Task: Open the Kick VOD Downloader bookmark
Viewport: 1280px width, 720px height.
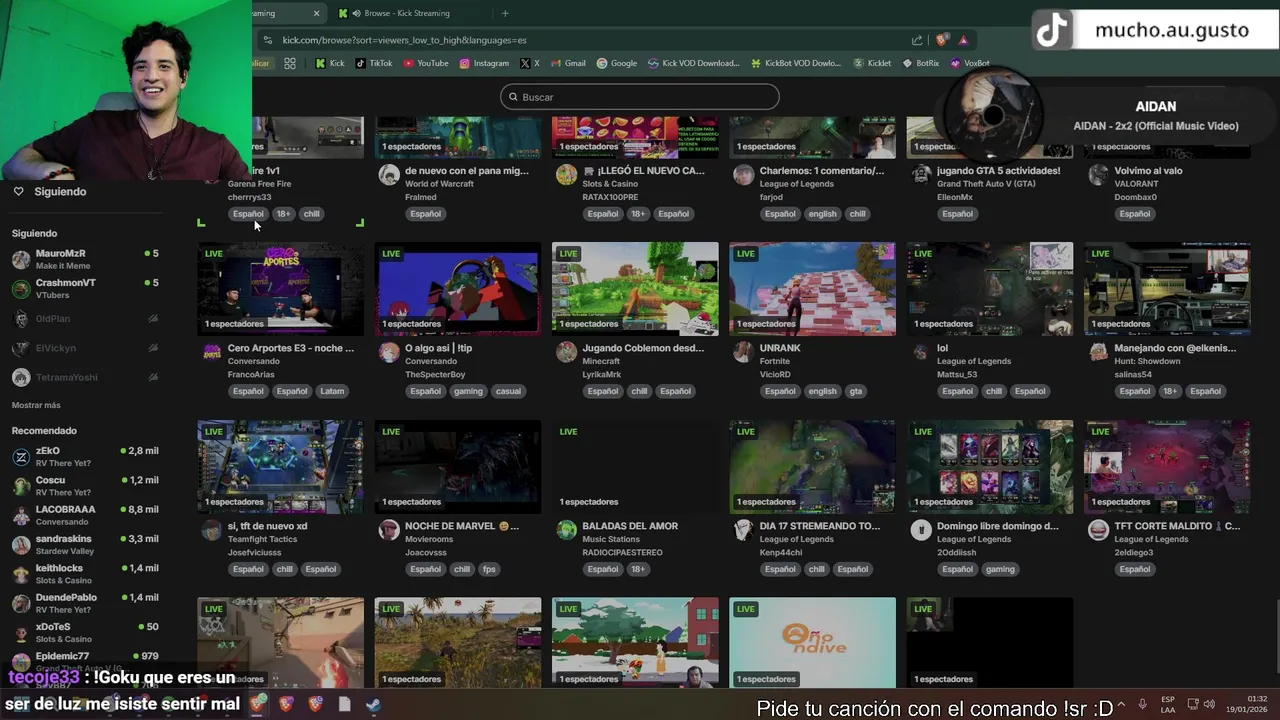Action: click(x=693, y=63)
